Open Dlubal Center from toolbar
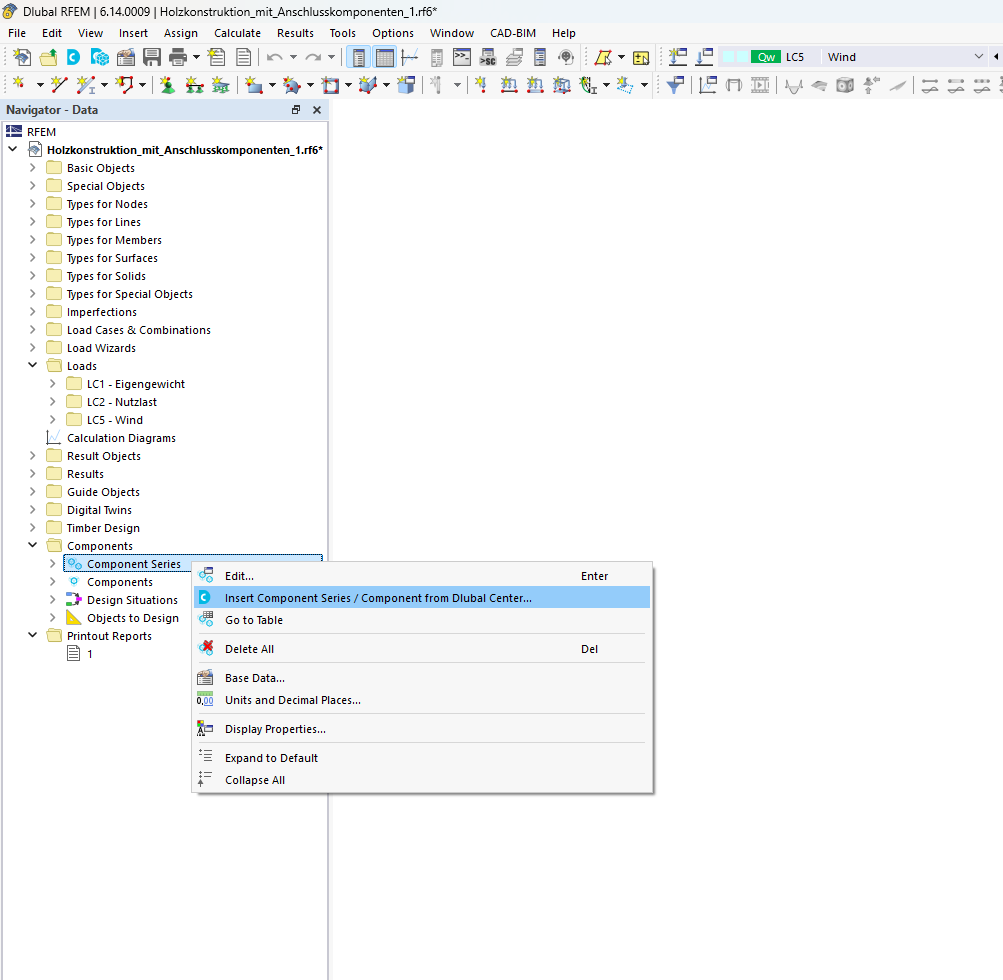This screenshot has height=980, width=1003. click(x=74, y=58)
